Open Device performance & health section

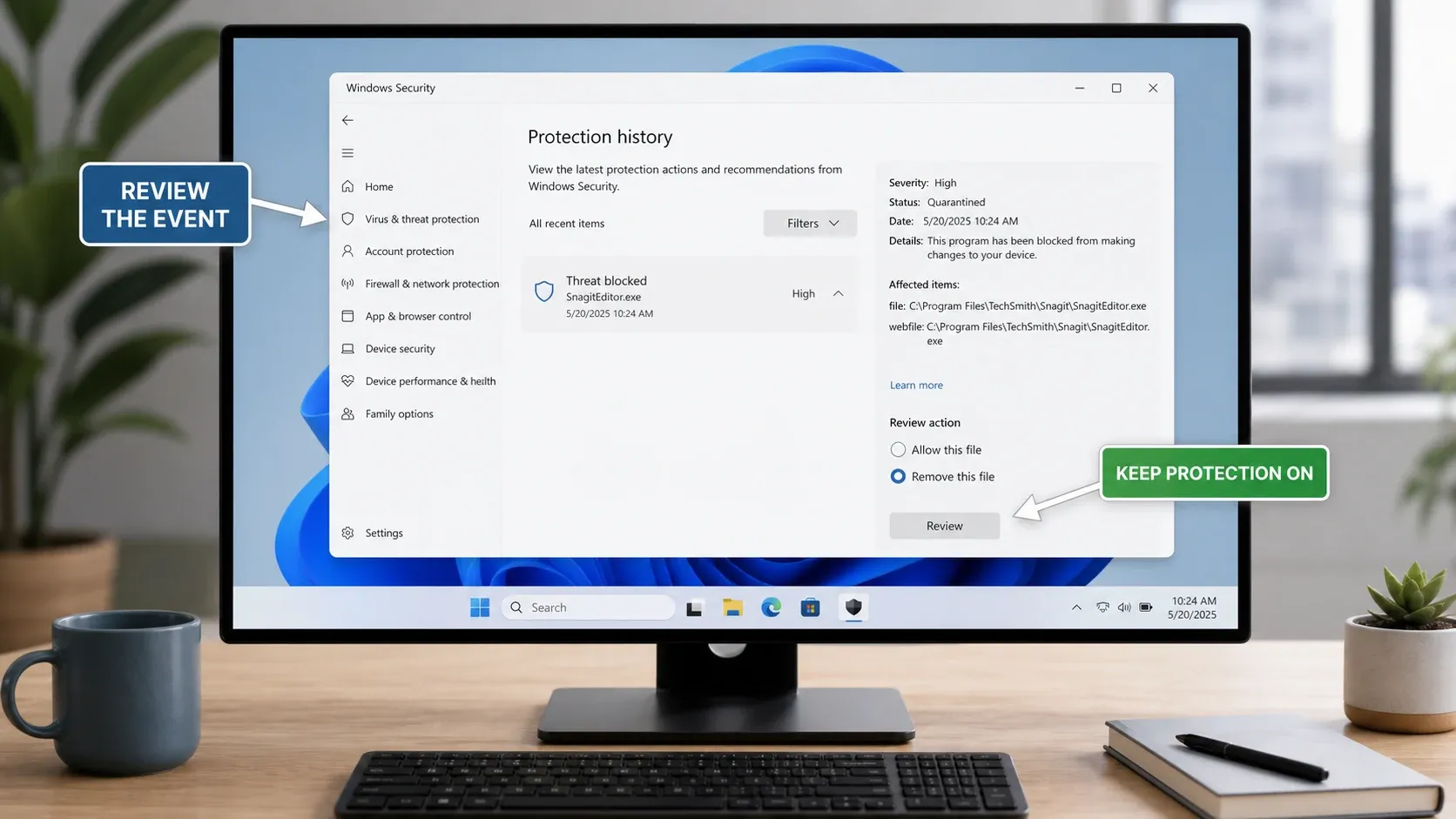coord(430,381)
